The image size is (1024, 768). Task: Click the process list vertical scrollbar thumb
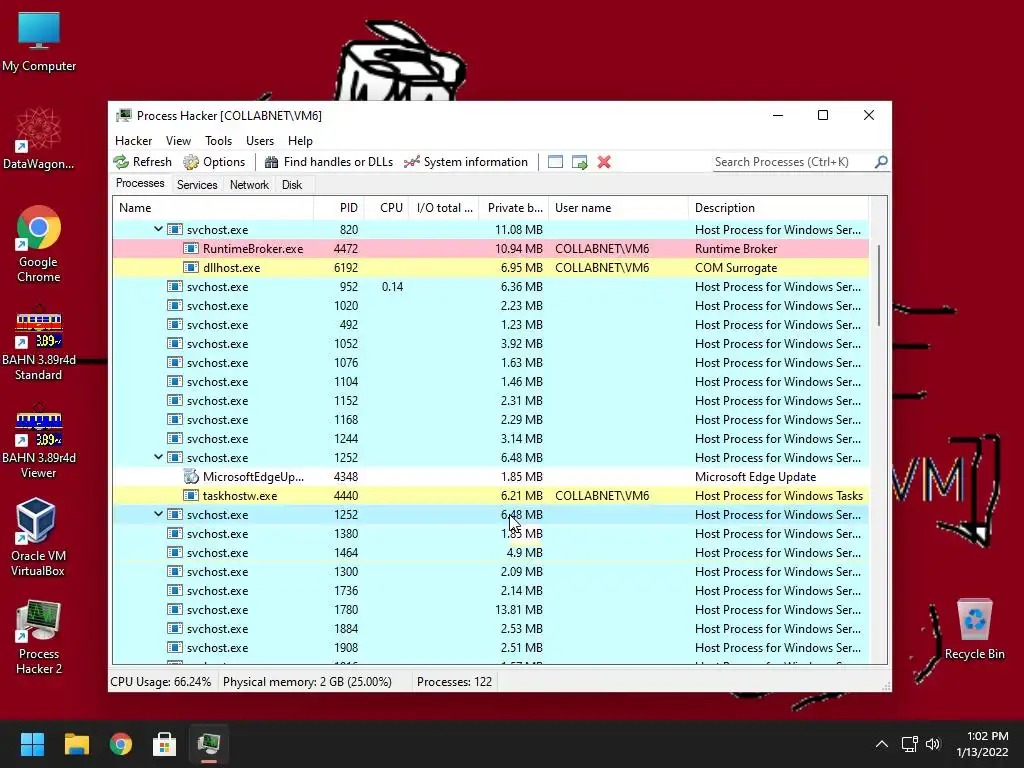pos(879,285)
